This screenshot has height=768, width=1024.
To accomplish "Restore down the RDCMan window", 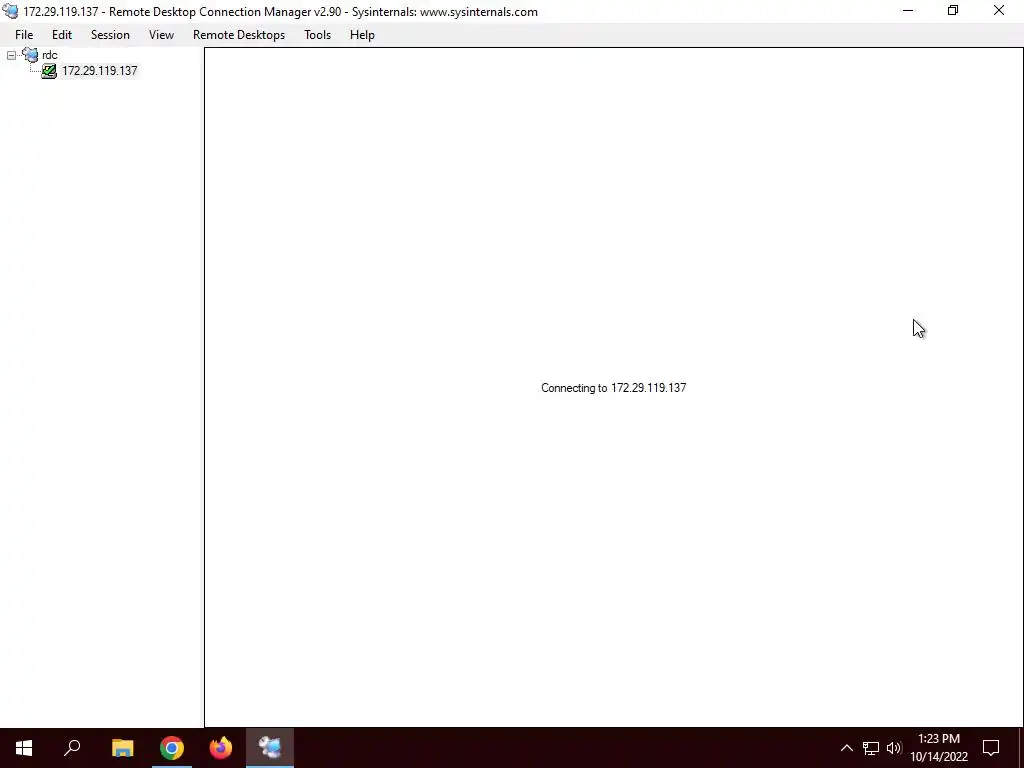I will (953, 11).
